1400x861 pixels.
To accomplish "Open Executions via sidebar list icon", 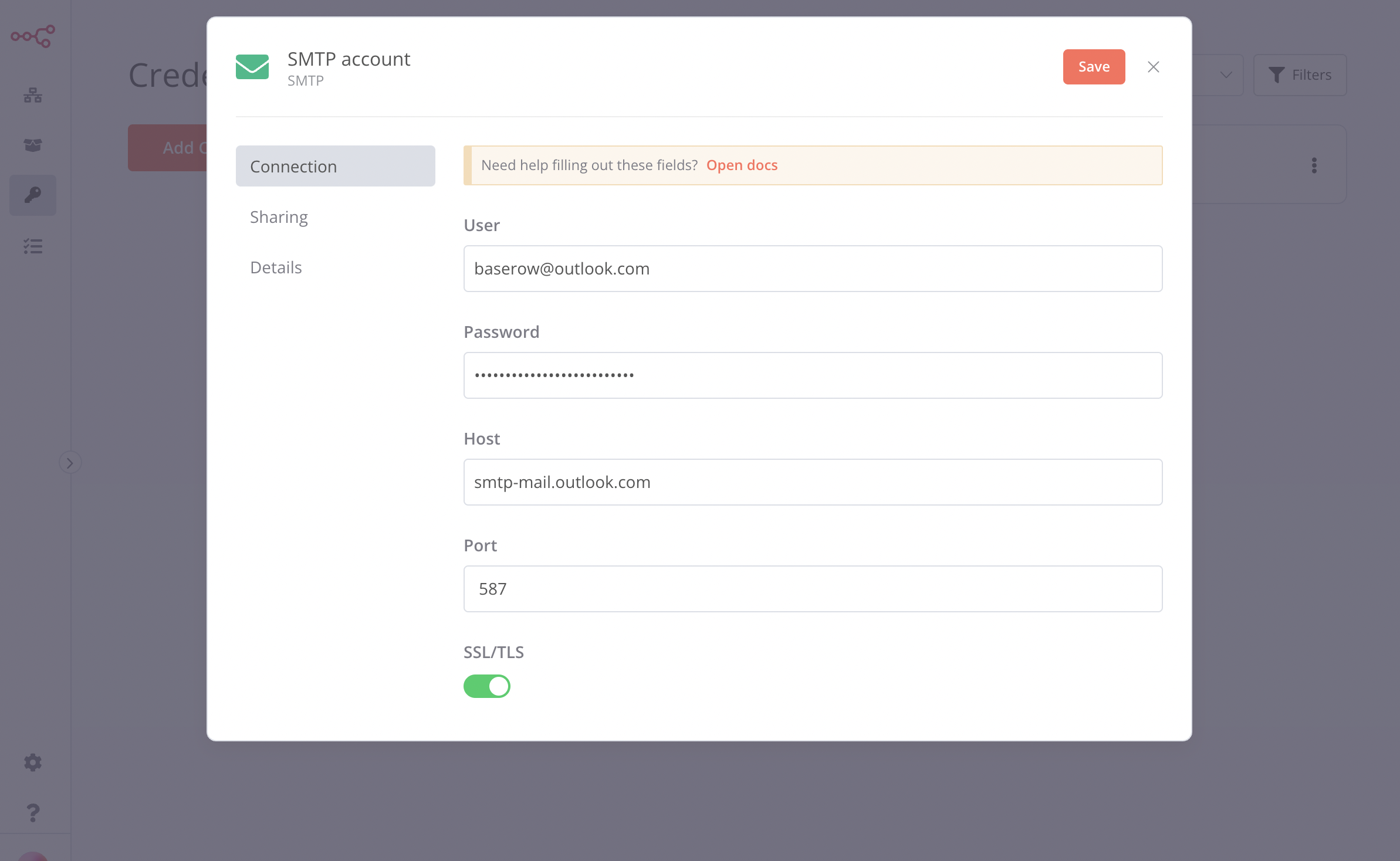I will (33, 246).
